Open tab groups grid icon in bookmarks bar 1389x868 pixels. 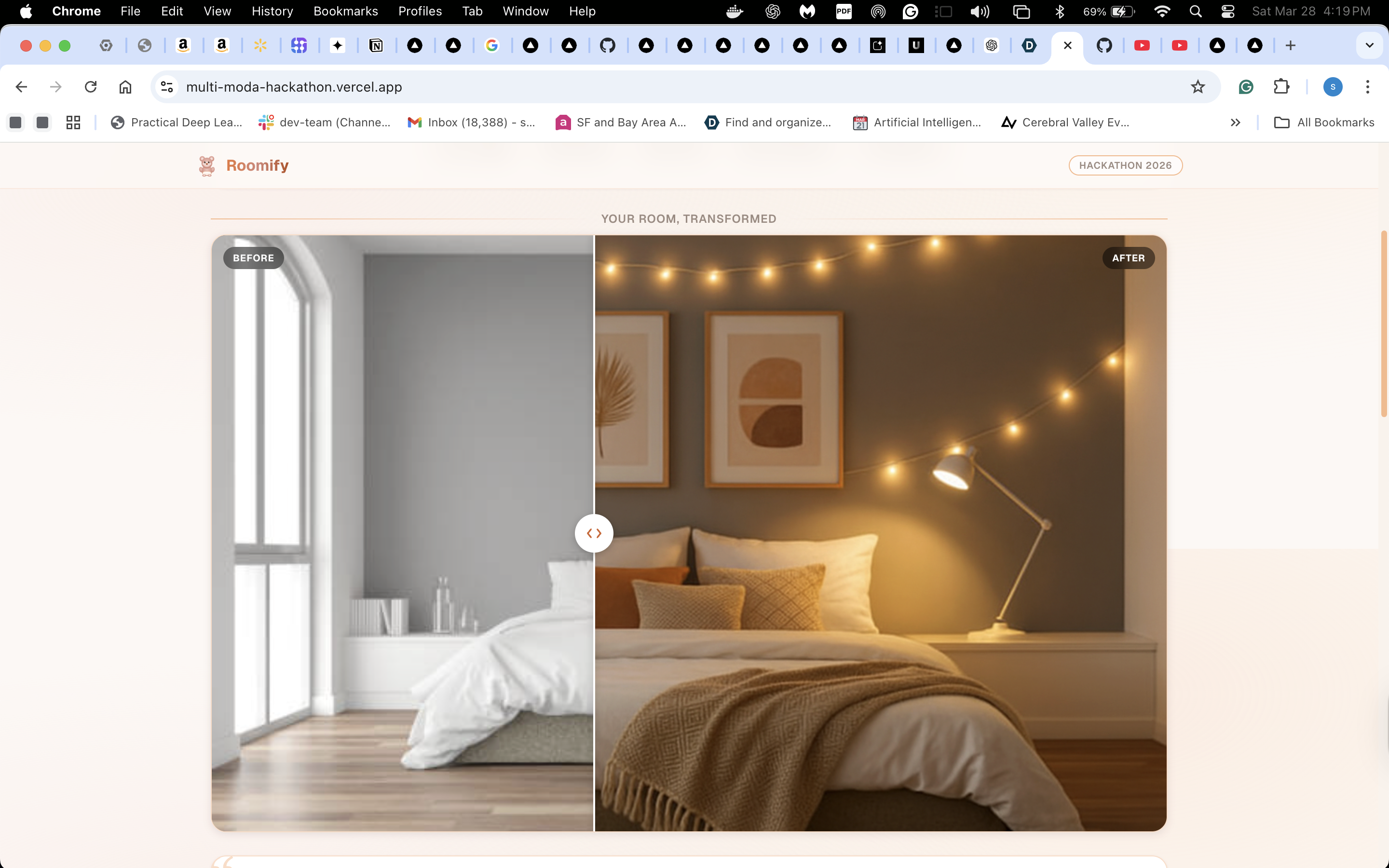[73, 122]
